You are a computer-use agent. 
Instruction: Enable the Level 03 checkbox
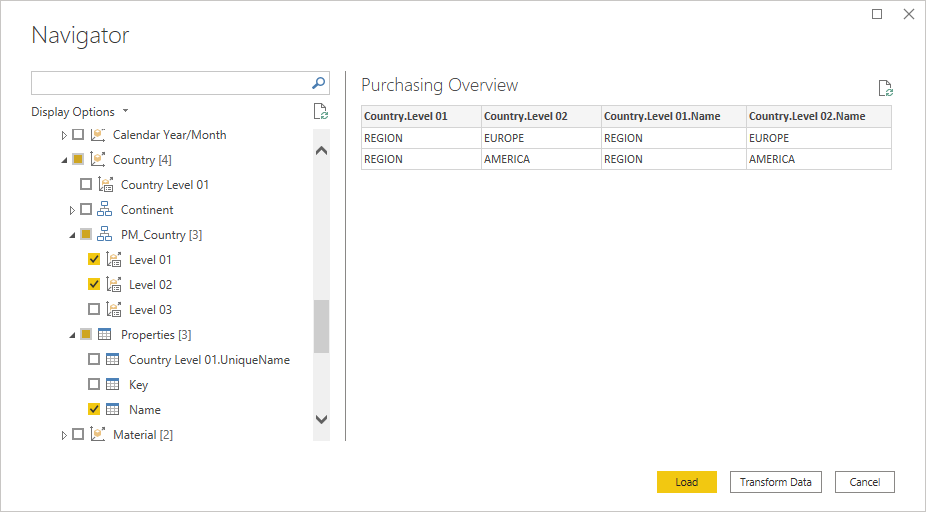pyautogui.click(x=94, y=310)
